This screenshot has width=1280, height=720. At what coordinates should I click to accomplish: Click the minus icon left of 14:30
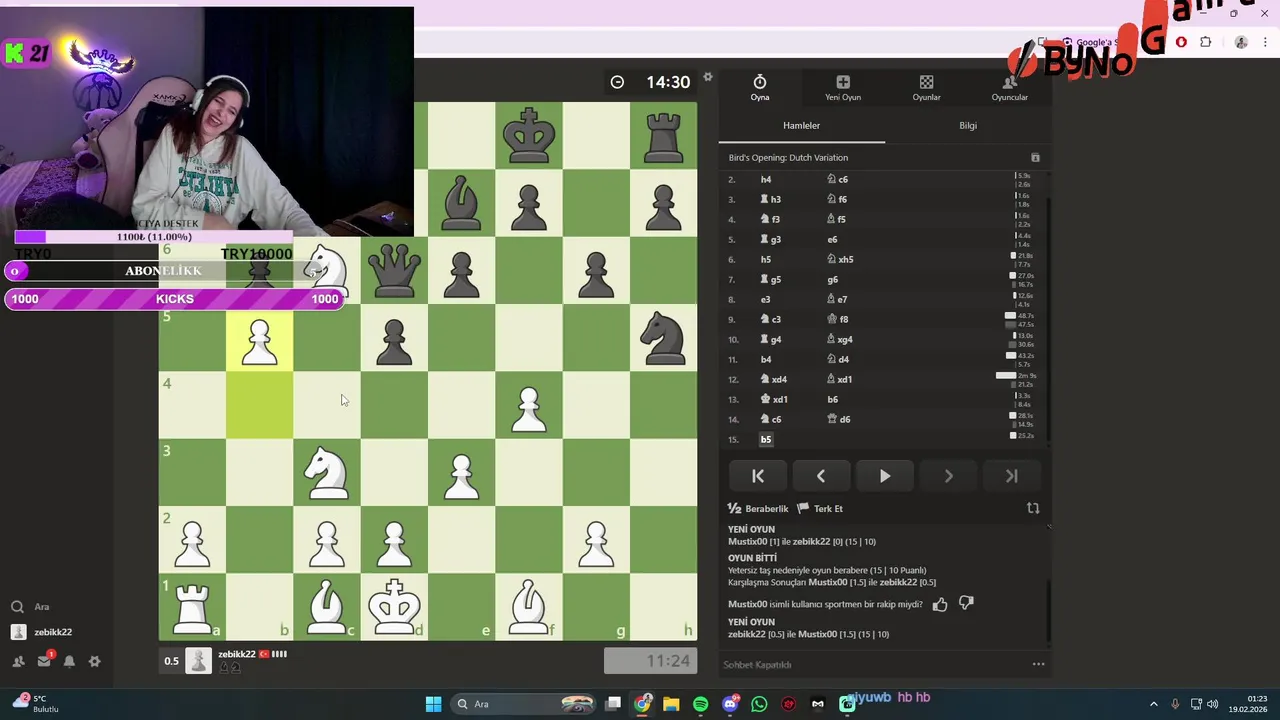pyautogui.click(x=617, y=82)
